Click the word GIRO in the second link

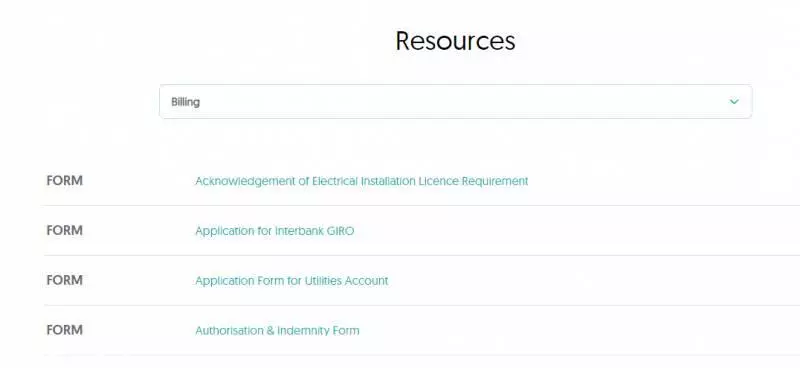pyautogui.click(x=340, y=231)
